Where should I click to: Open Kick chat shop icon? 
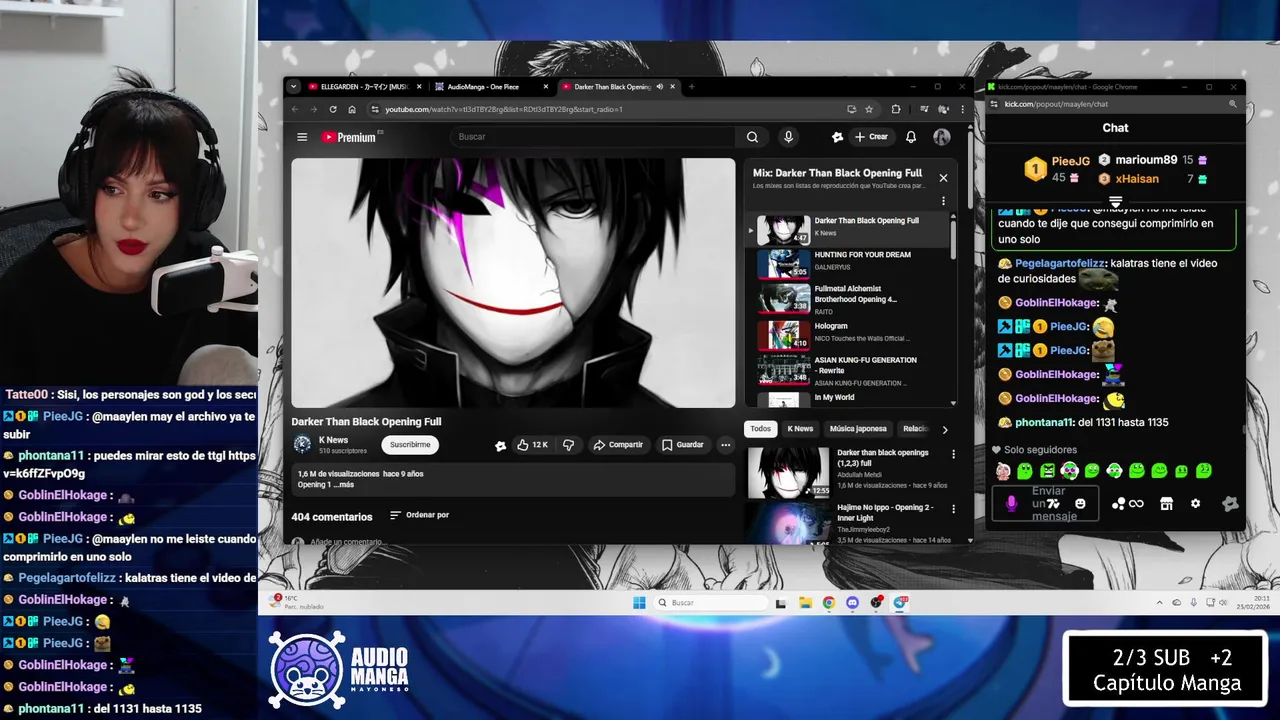coord(1166,504)
